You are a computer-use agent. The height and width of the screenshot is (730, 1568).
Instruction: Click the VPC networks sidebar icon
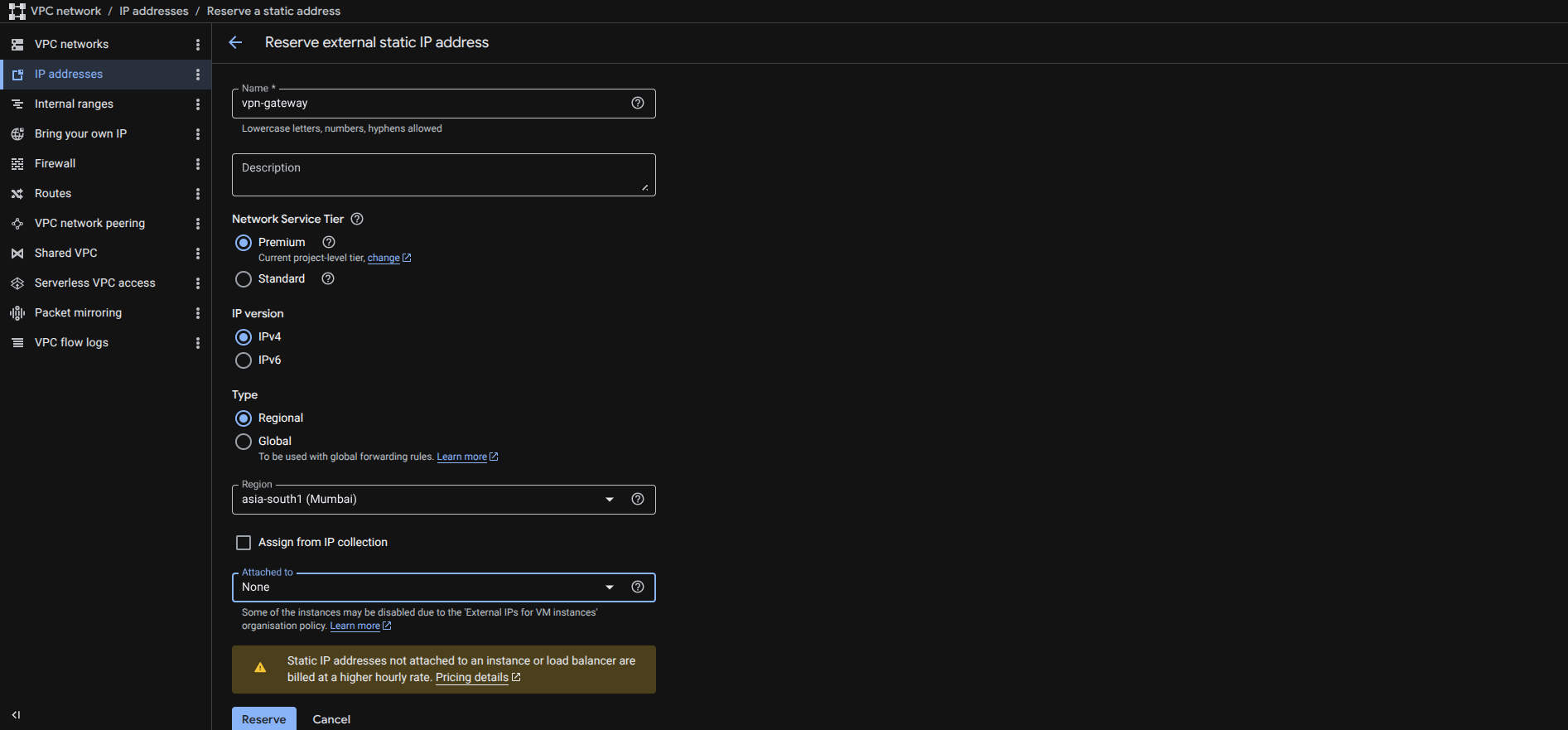17,45
